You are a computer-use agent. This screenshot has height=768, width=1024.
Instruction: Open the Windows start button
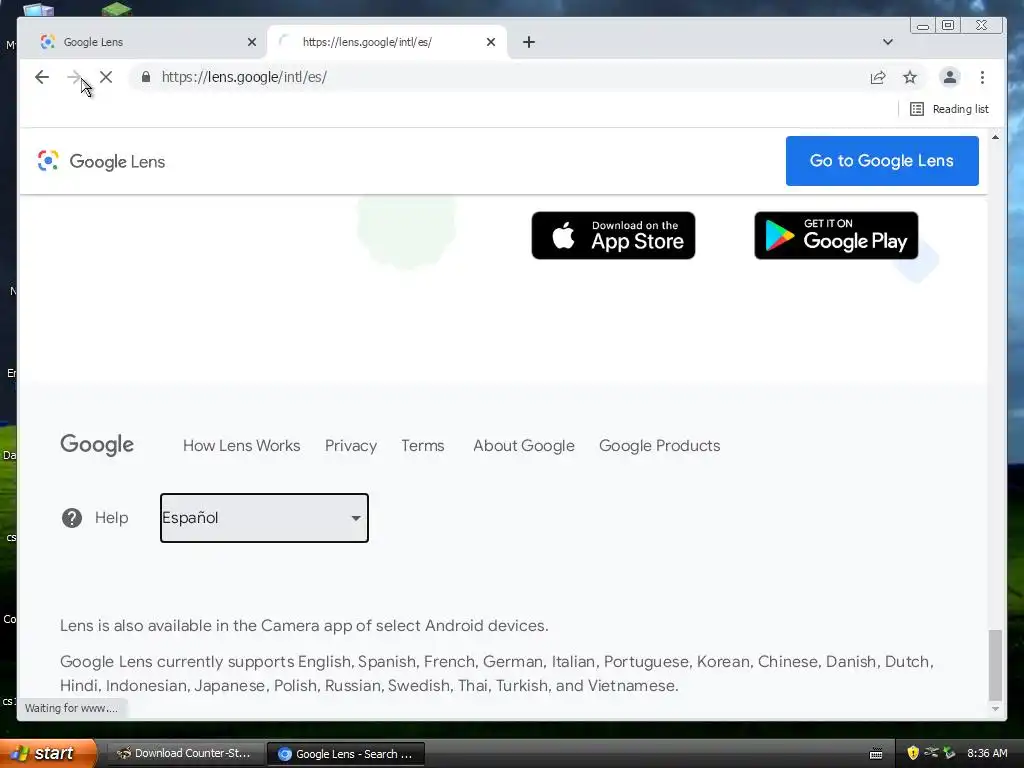tap(48, 753)
